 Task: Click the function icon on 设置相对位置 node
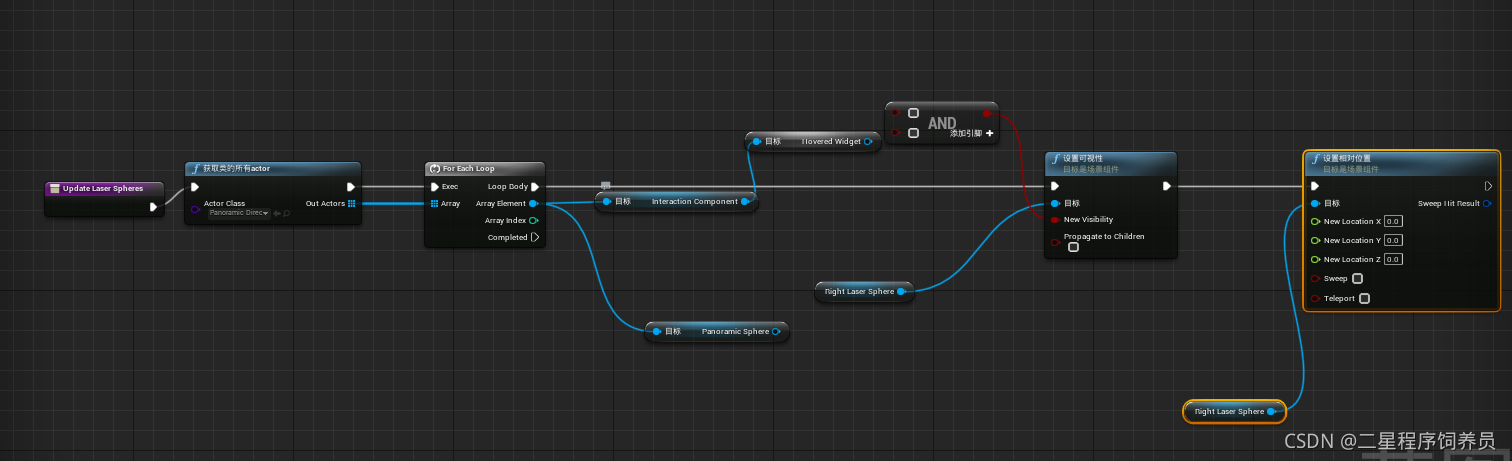[x=1314, y=158]
